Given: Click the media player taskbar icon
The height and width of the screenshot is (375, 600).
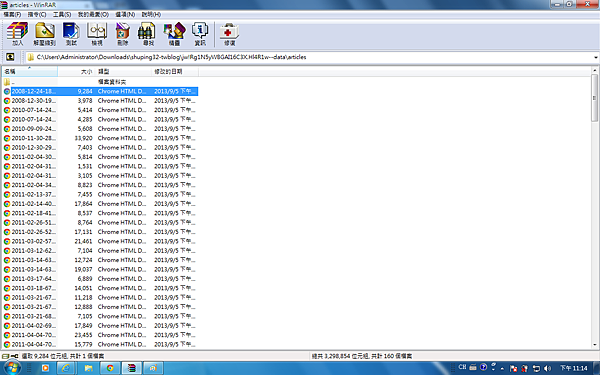Looking at the screenshot, I should [x=45, y=368].
